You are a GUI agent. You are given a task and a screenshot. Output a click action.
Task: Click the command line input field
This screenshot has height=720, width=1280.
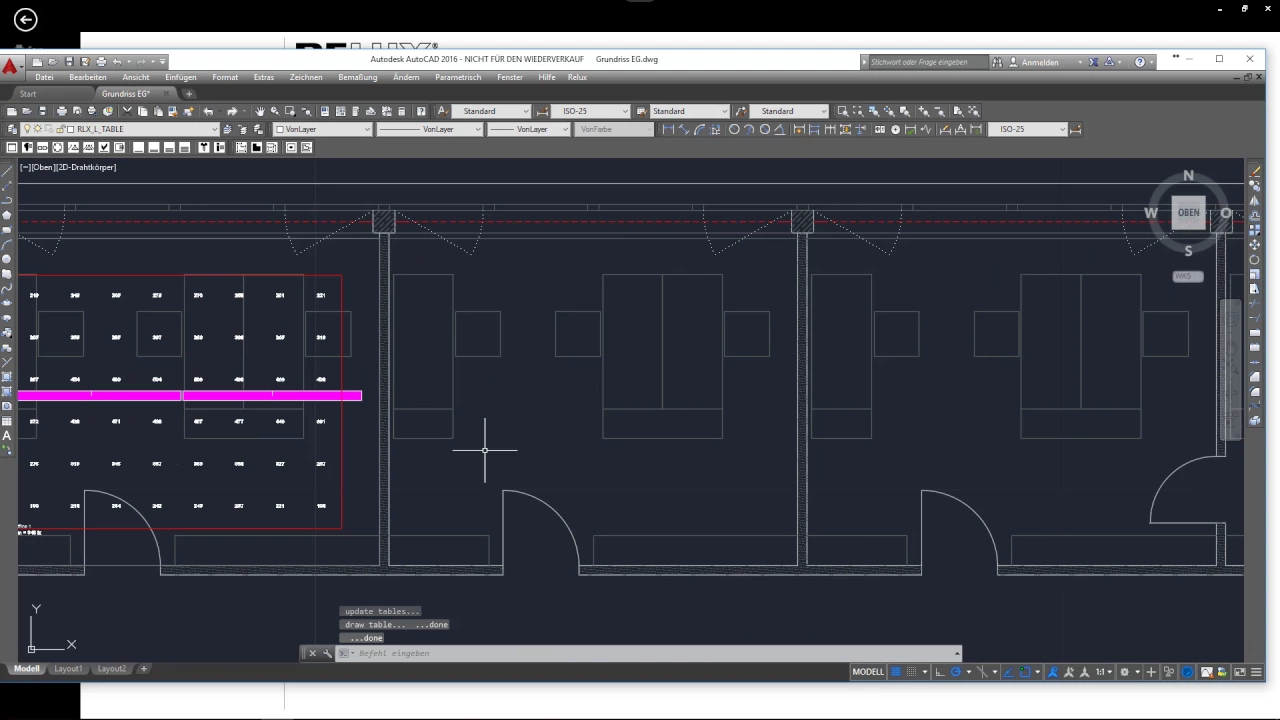pyautogui.click(x=650, y=653)
